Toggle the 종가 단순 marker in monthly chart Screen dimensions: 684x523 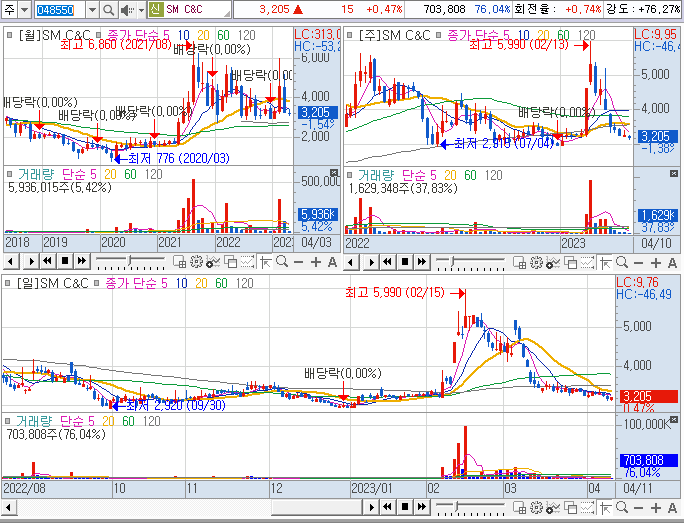point(99,34)
